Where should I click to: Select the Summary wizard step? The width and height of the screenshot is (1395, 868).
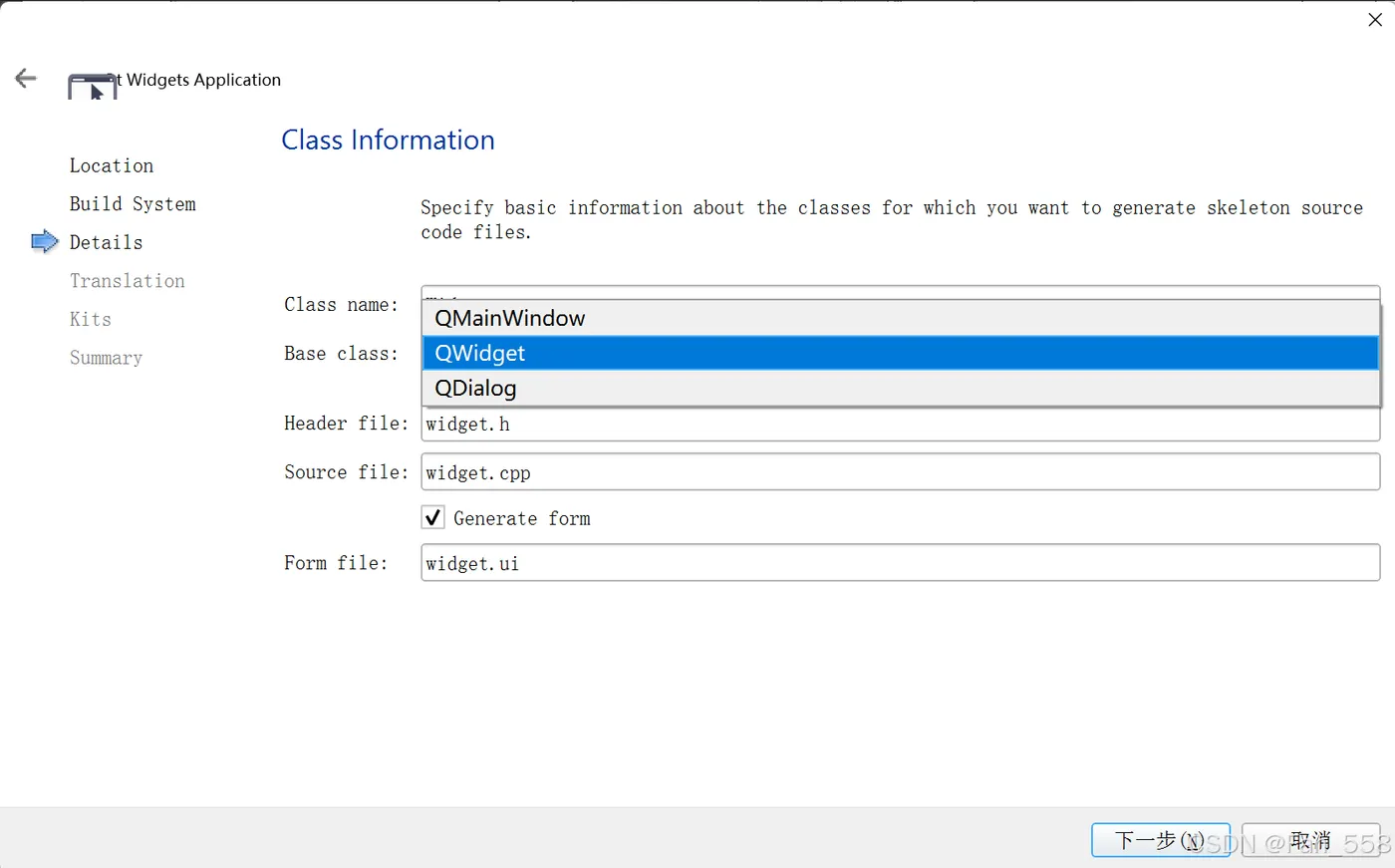point(106,358)
